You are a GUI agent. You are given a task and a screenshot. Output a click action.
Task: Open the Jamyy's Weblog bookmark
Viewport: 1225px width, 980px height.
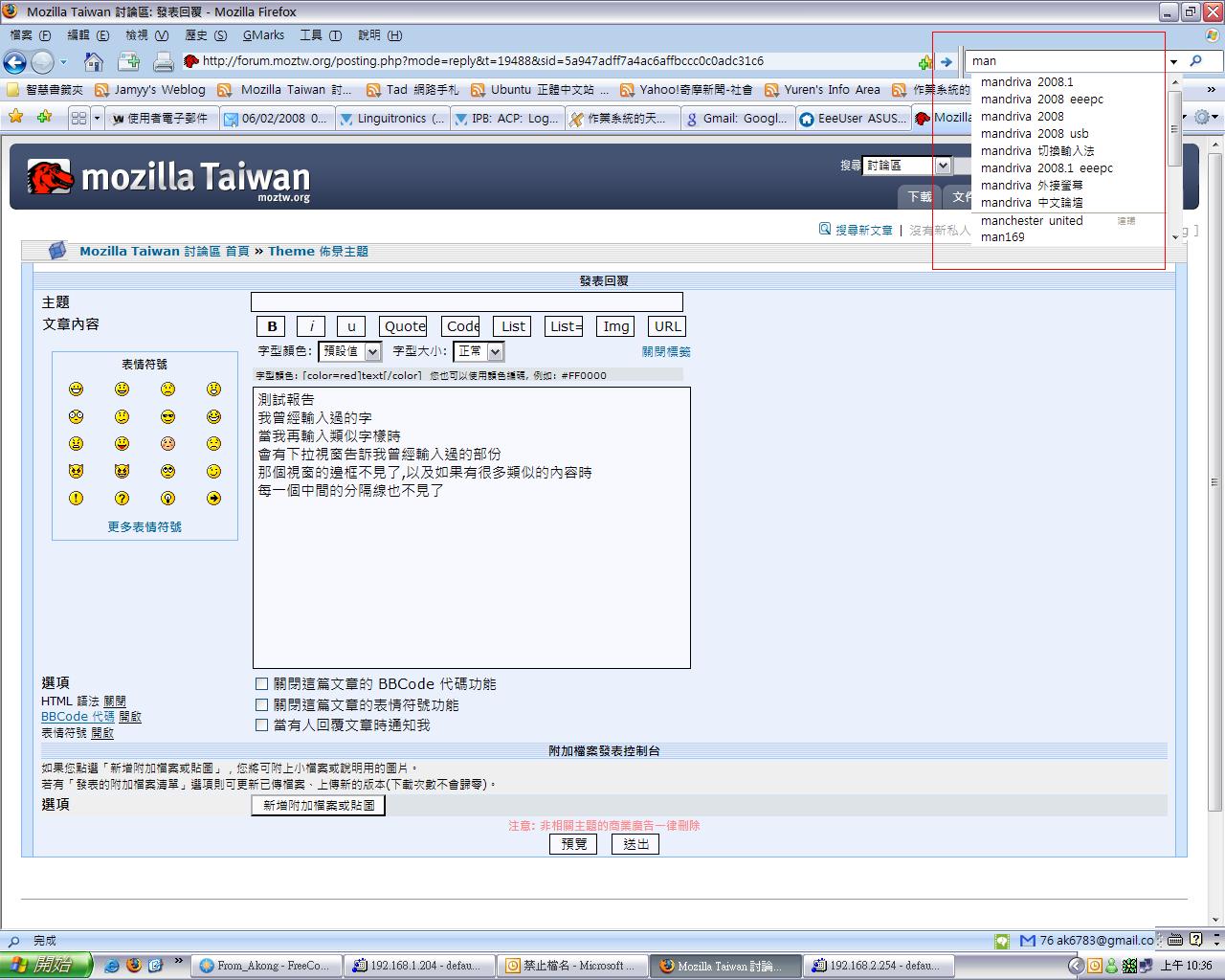pos(150,90)
